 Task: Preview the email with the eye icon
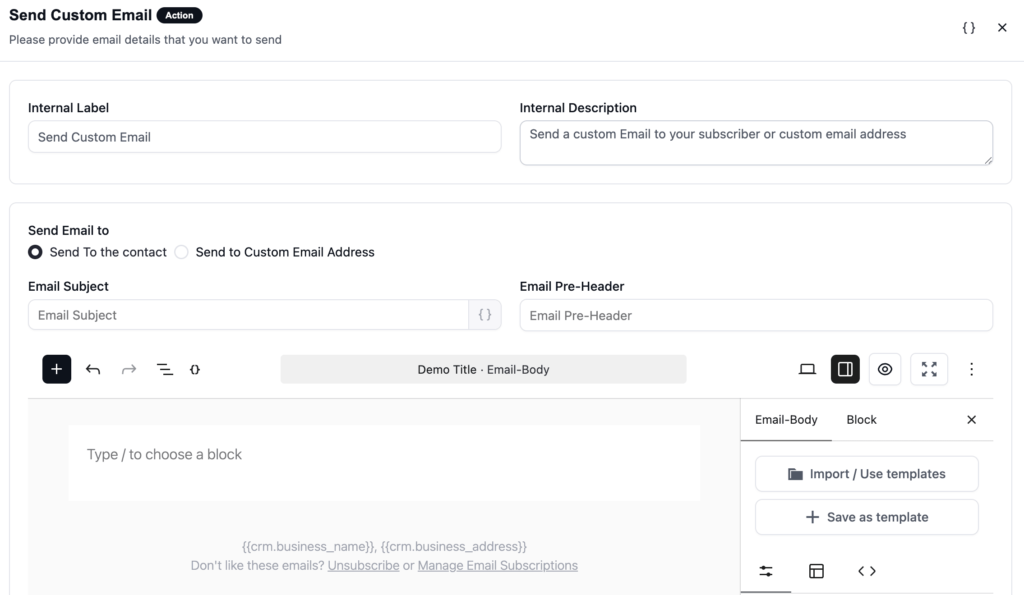pos(885,369)
